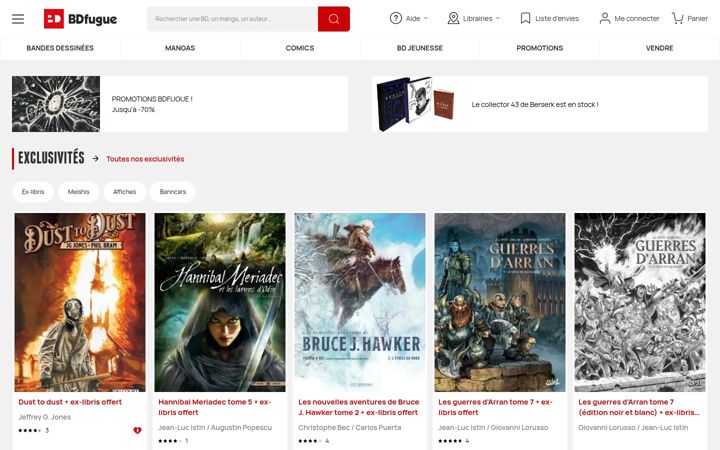Open Liste d'envies text link
The image size is (720, 450).
coord(557,18)
